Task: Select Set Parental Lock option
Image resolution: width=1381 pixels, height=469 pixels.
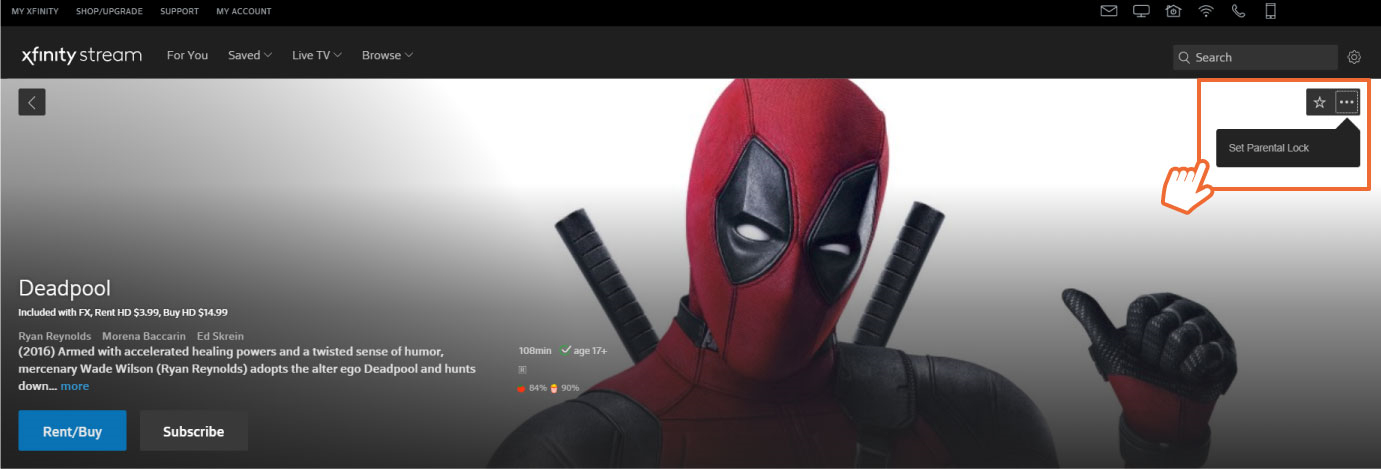Action: [1268, 148]
